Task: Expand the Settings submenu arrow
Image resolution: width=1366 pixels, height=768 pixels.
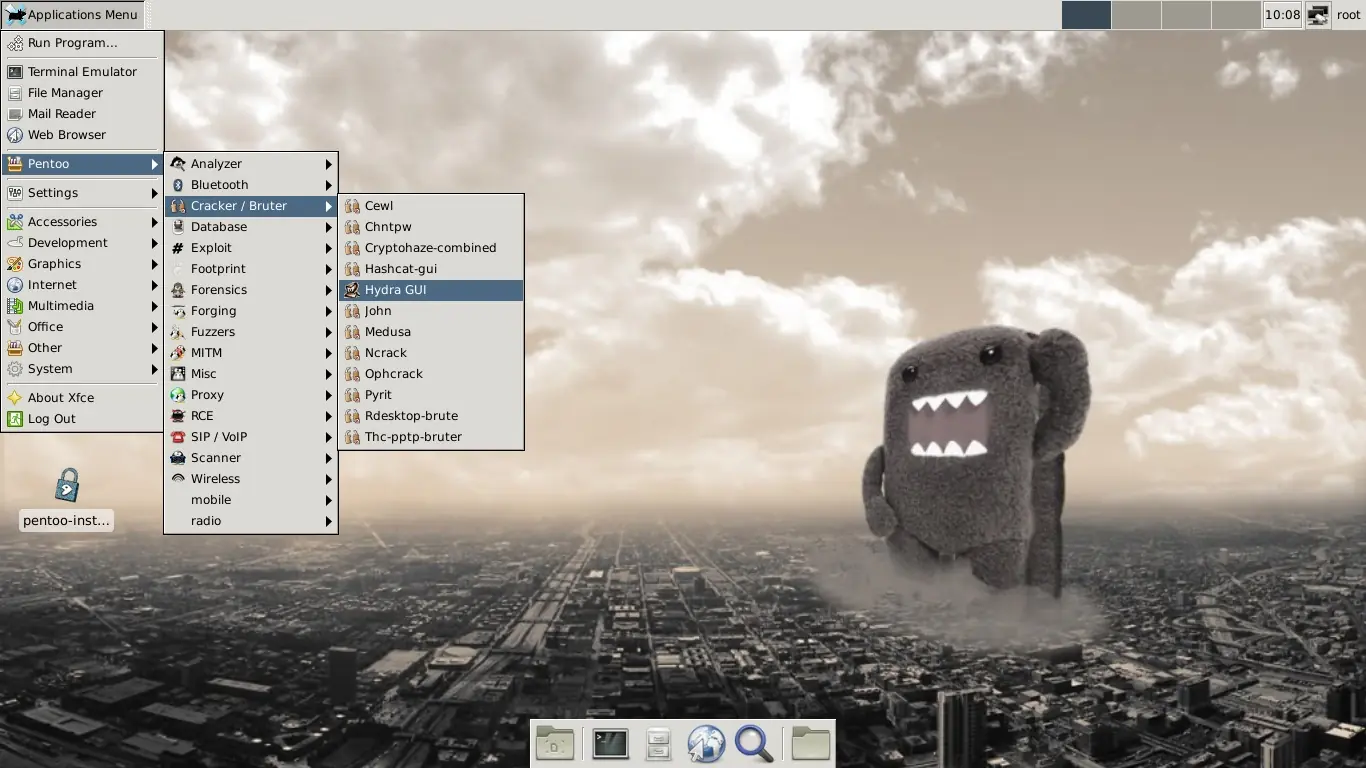Action: pyautogui.click(x=154, y=193)
